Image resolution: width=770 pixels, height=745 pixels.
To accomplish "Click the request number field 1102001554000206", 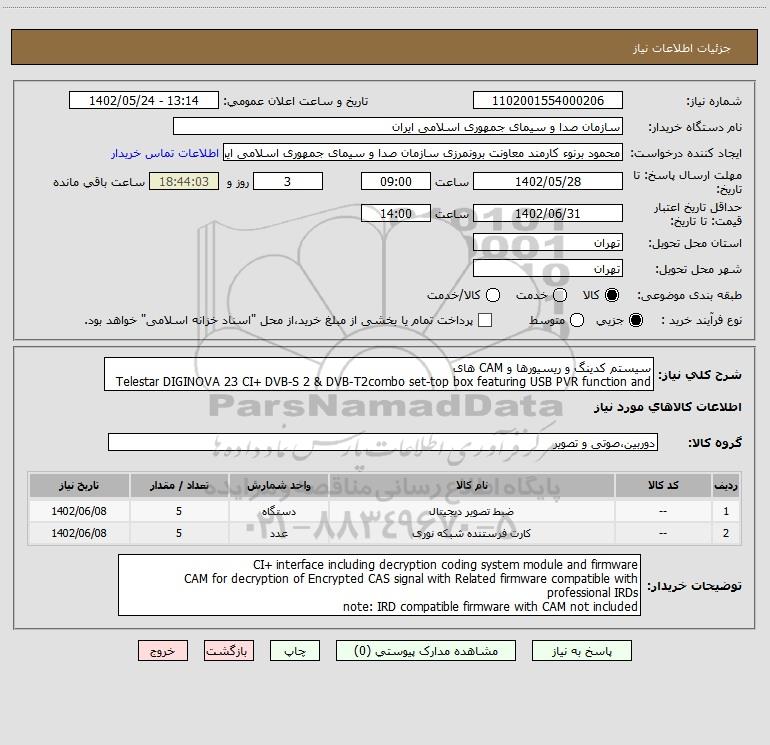I will [548, 100].
